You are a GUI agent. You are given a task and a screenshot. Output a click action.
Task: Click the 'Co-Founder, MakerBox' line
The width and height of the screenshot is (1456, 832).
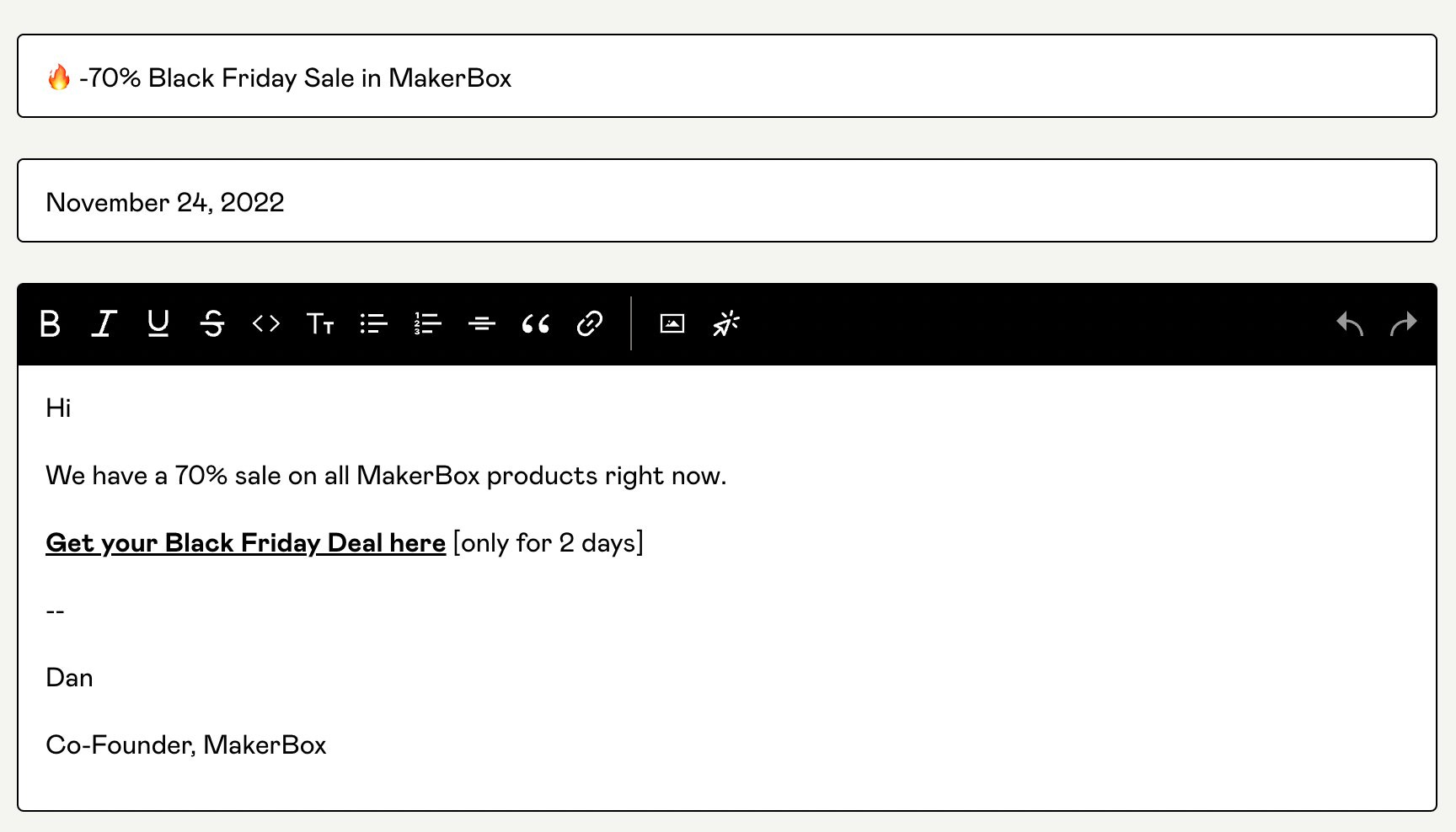pos(186,745)
